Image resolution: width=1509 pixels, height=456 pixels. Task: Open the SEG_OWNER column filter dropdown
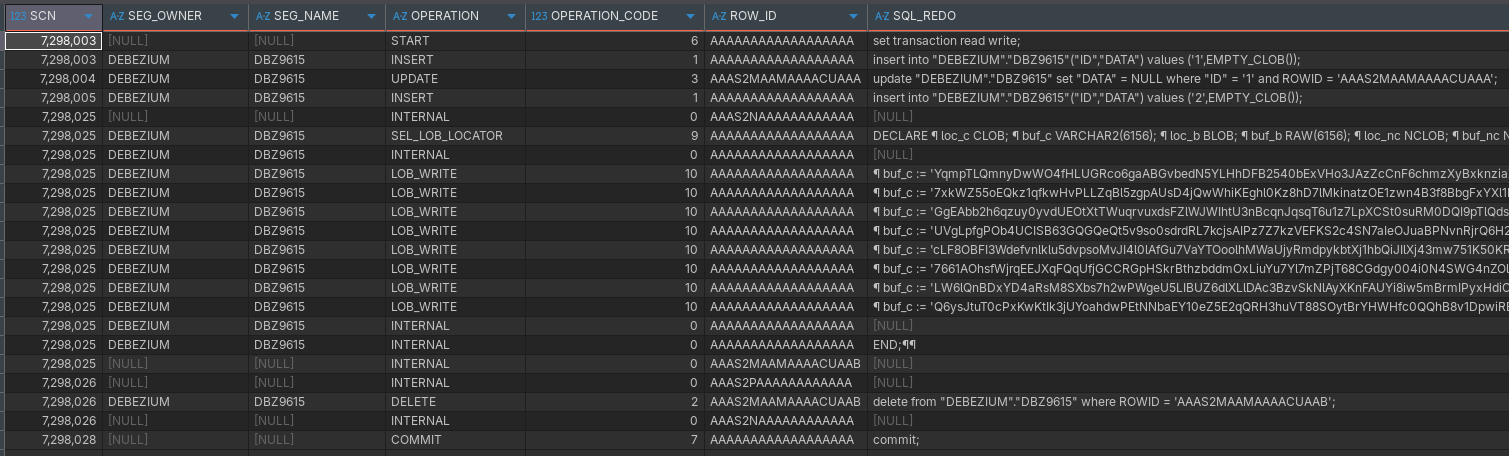coord(235,16)
